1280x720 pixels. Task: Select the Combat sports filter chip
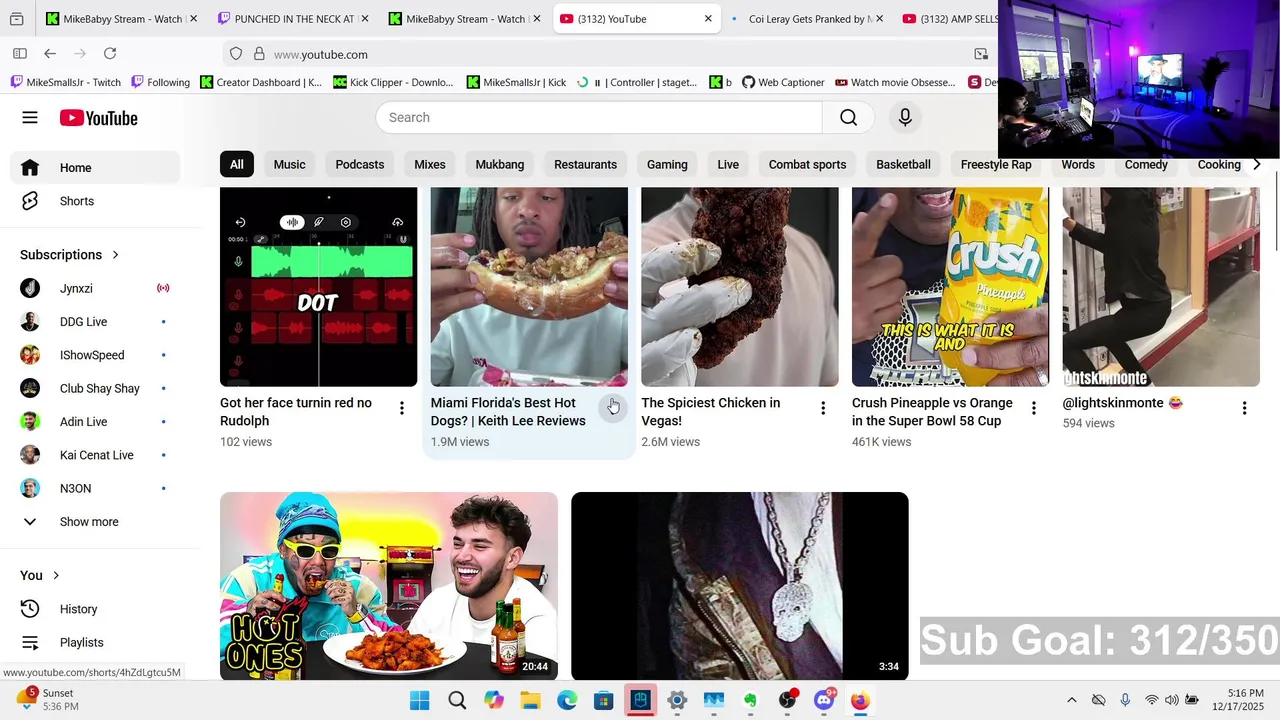pyautogui.click(x=807, y=164)
